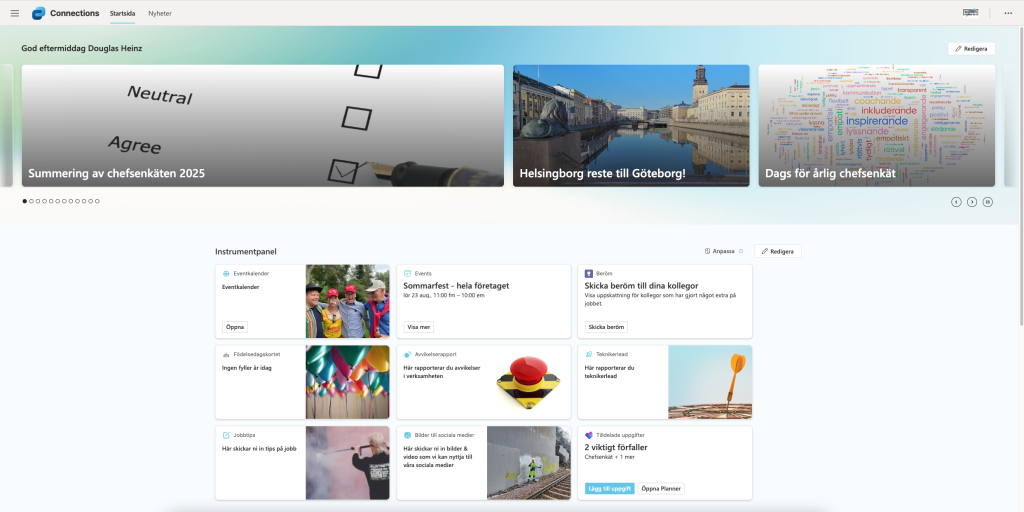Image resolution: width=1024 pixels, height=512 pixels.
Task: Click the Eventkalender globe icon
Action: tap(226, 273)
